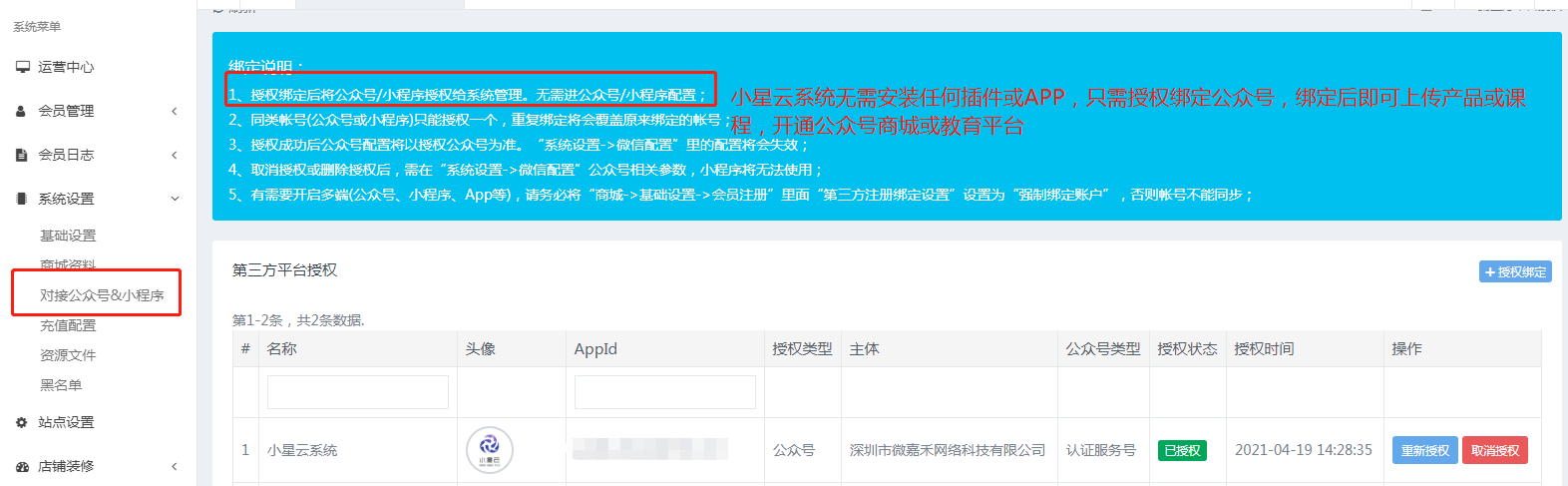
Task: Expand the 会员管理 menu chevron
Action: point(175,111)
